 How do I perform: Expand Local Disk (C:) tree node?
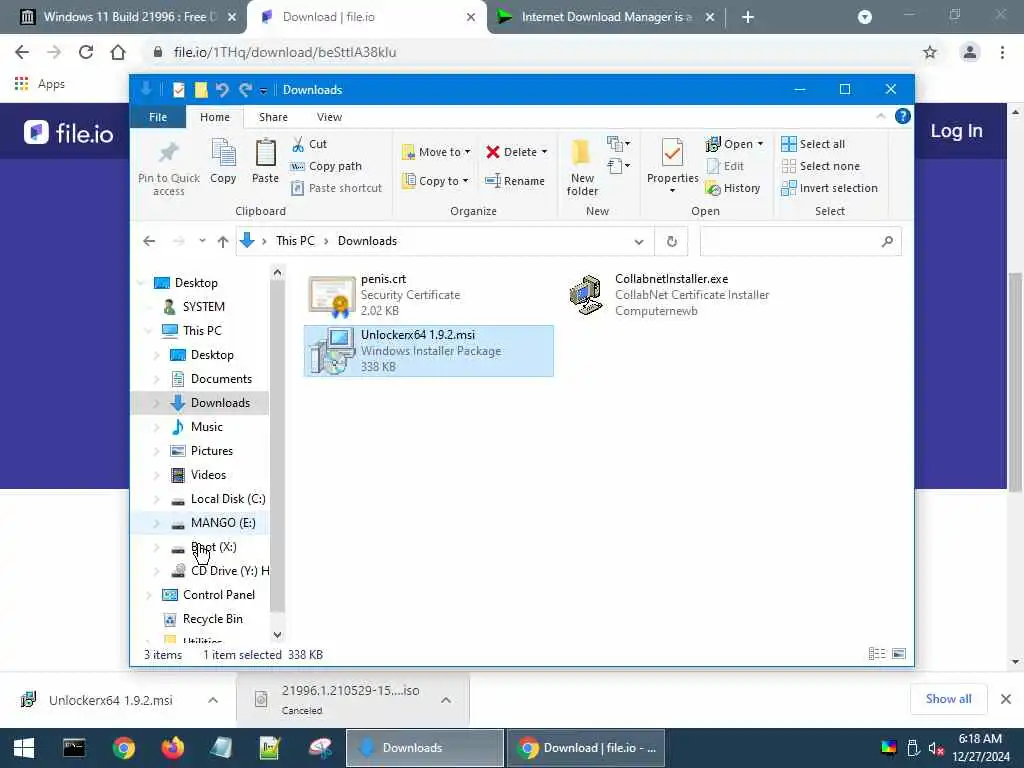(157, 500)
